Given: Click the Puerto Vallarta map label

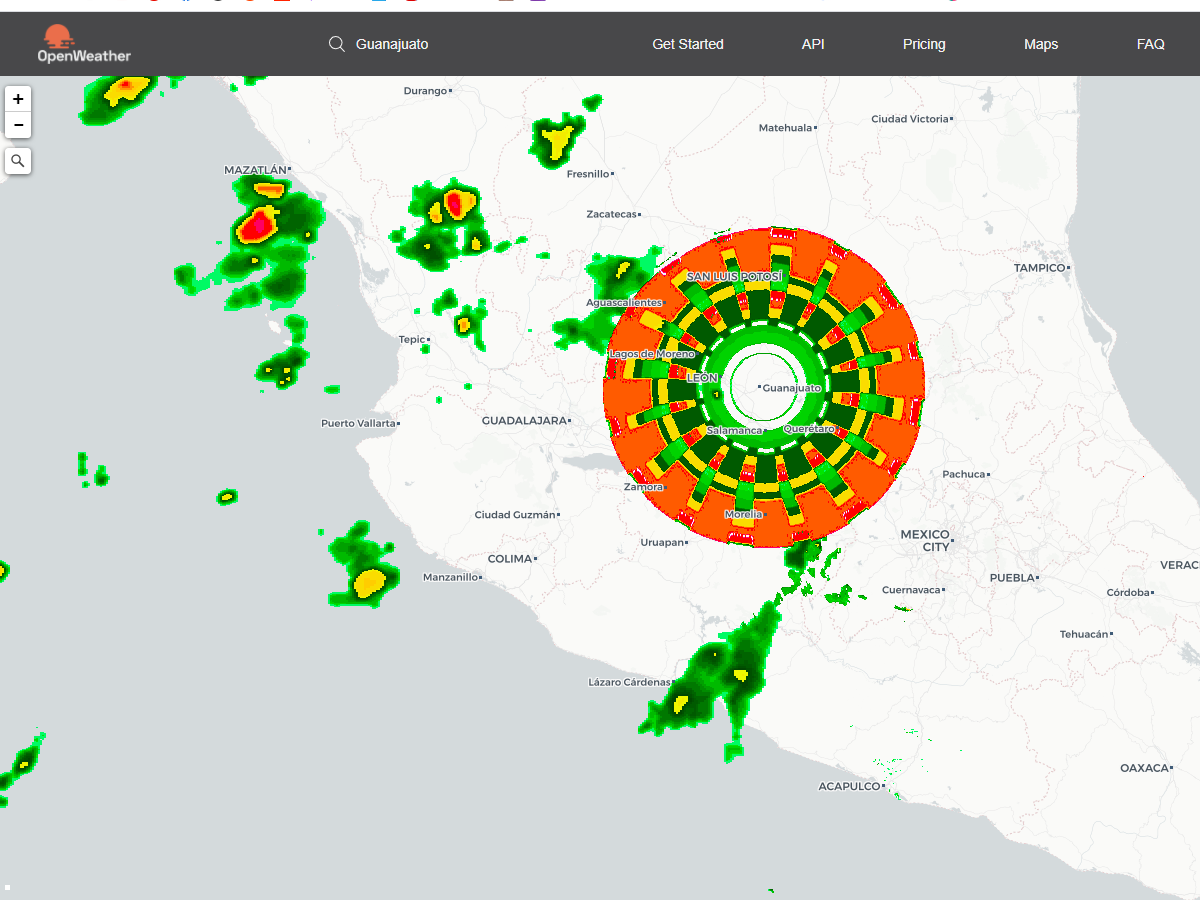Looking at the screenshot, I should pyautogui.click(x=358, y=423).
